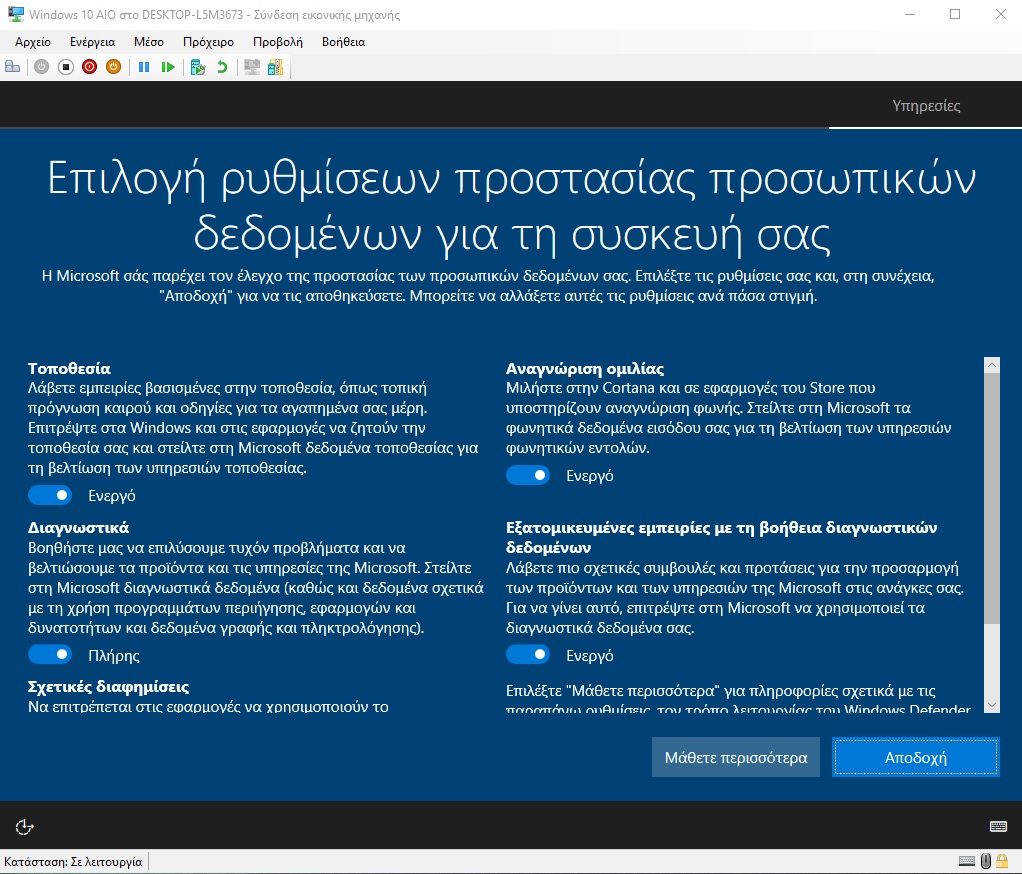1022x874 pixels.
Task: Click the mouse status icon in status bar
Action: coord(986,862)
